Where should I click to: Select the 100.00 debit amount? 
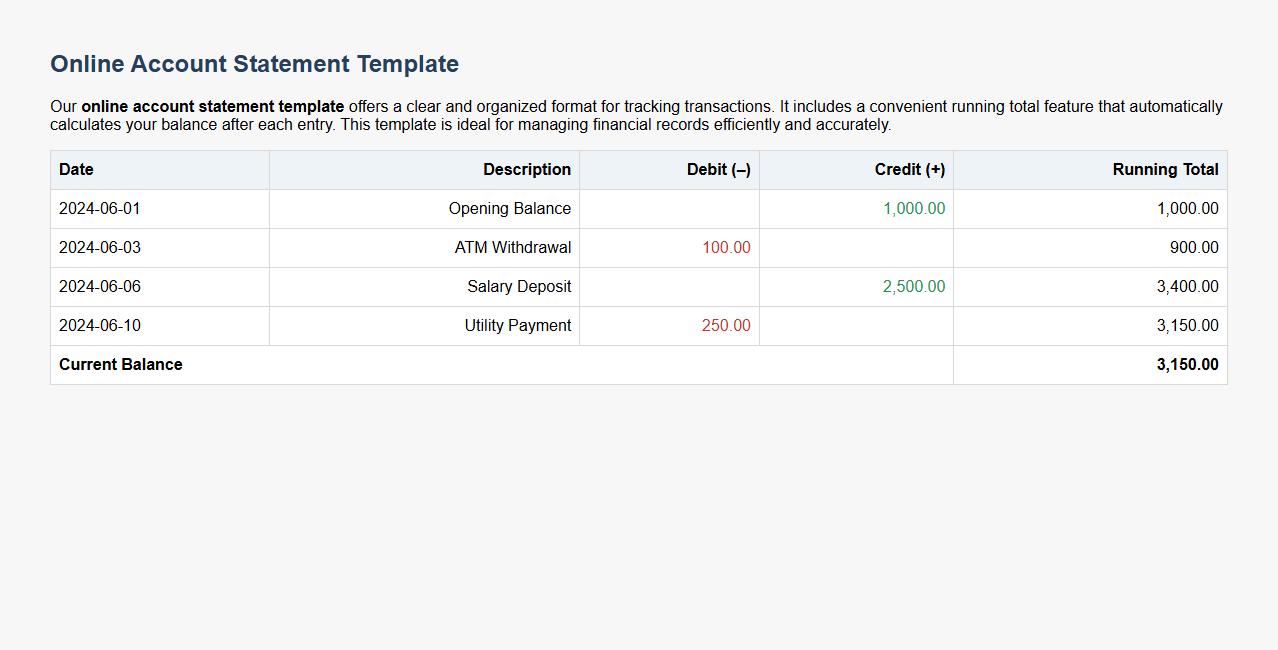[x=724, y=247]
